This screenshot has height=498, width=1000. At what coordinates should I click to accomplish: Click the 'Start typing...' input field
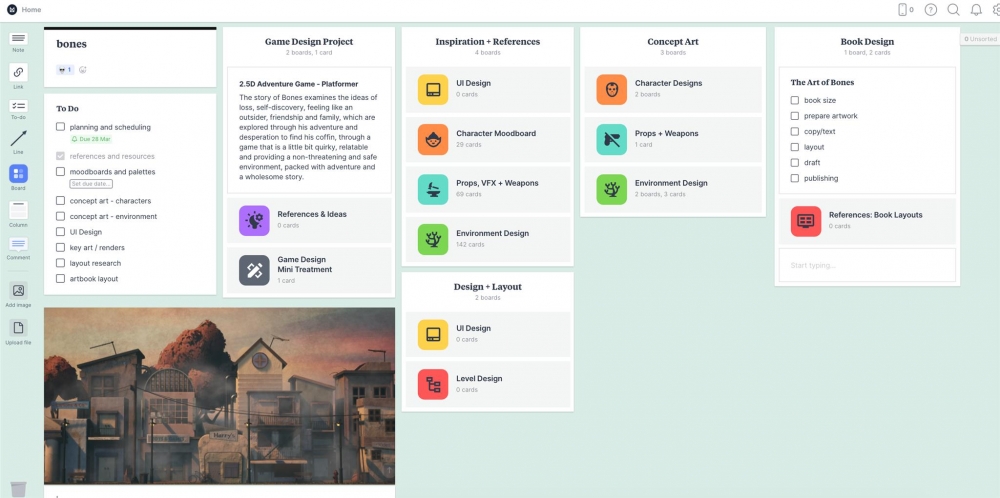point(866,265)
